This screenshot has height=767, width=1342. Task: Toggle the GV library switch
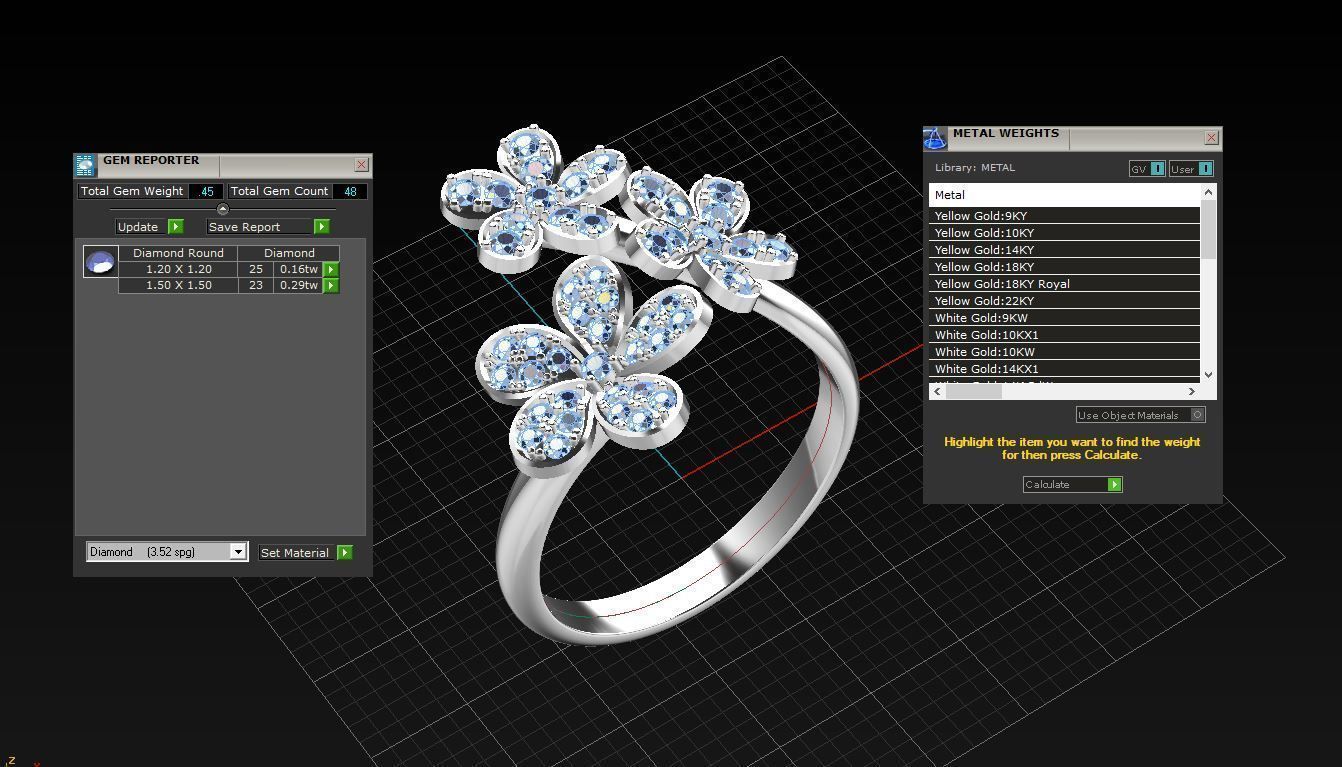click(x=1157, y=169)
